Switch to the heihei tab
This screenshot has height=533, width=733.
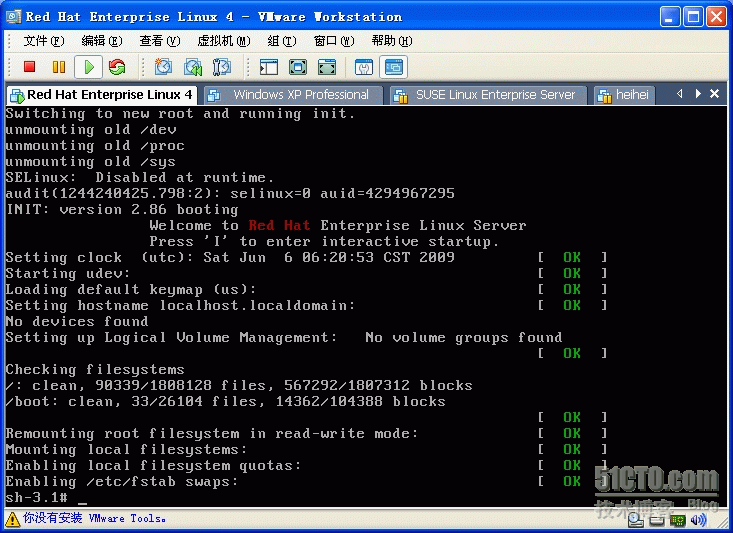pos(625,95)
